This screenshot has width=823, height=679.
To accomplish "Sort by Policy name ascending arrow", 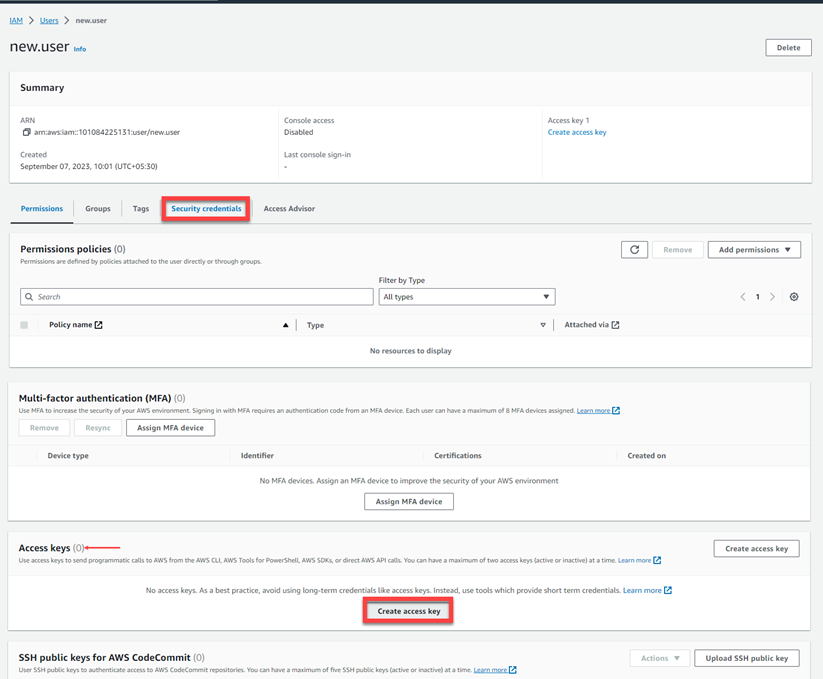I will [285, 325].
